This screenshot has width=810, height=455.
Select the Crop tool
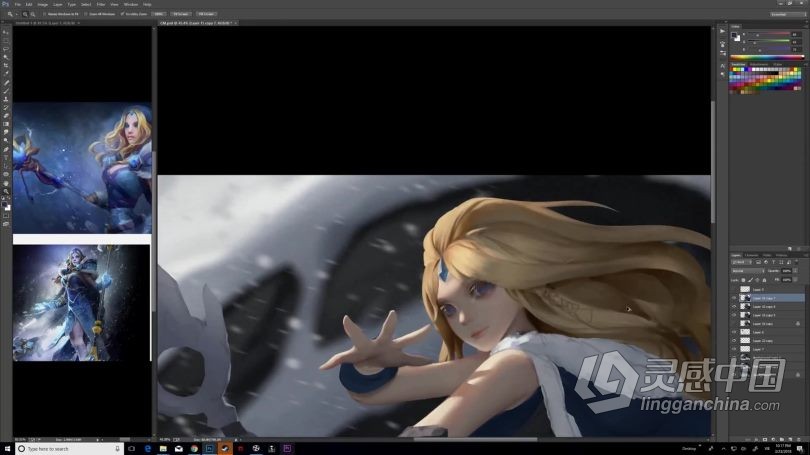point(6,66)
